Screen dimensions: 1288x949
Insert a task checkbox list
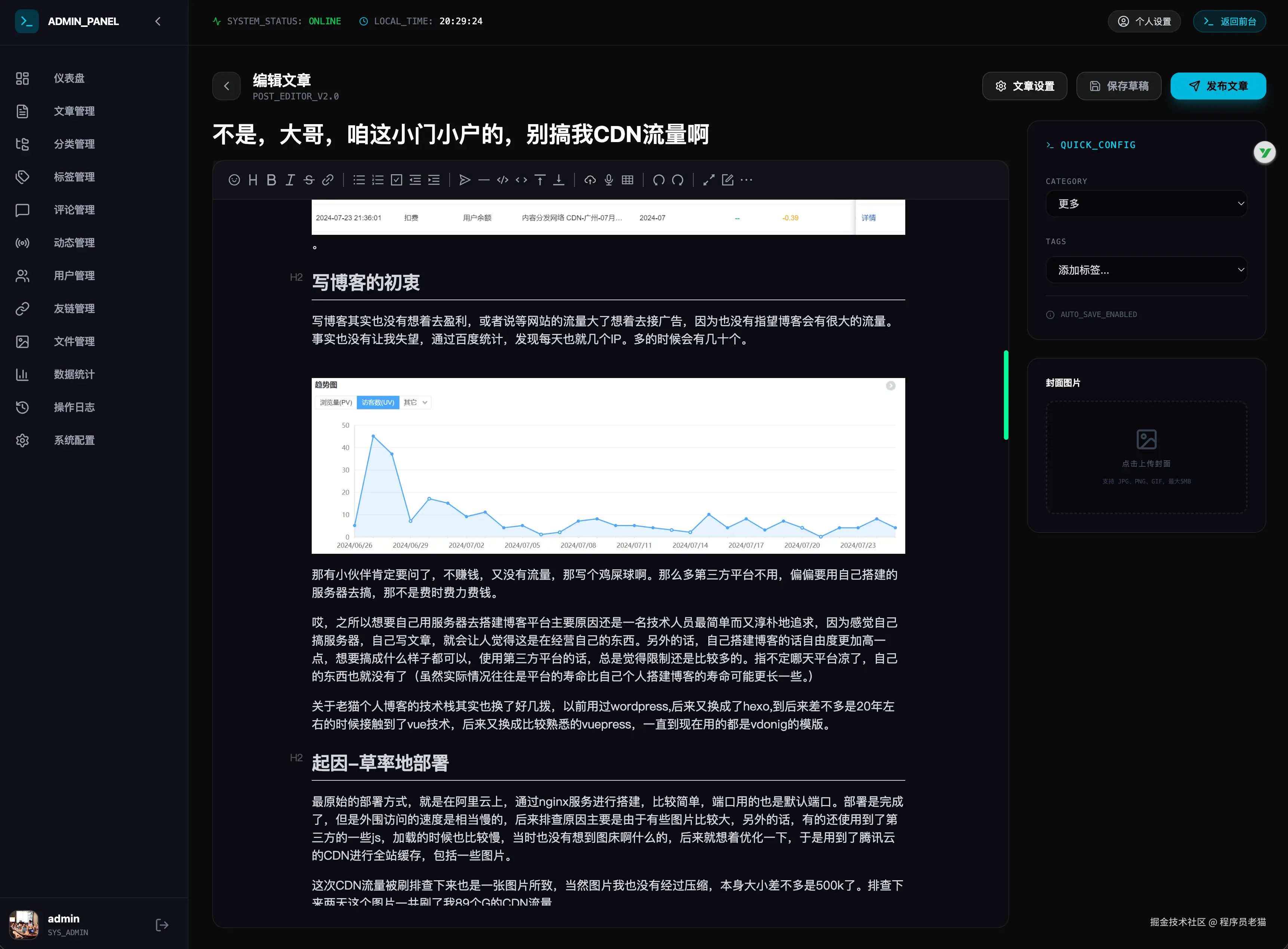396,180
